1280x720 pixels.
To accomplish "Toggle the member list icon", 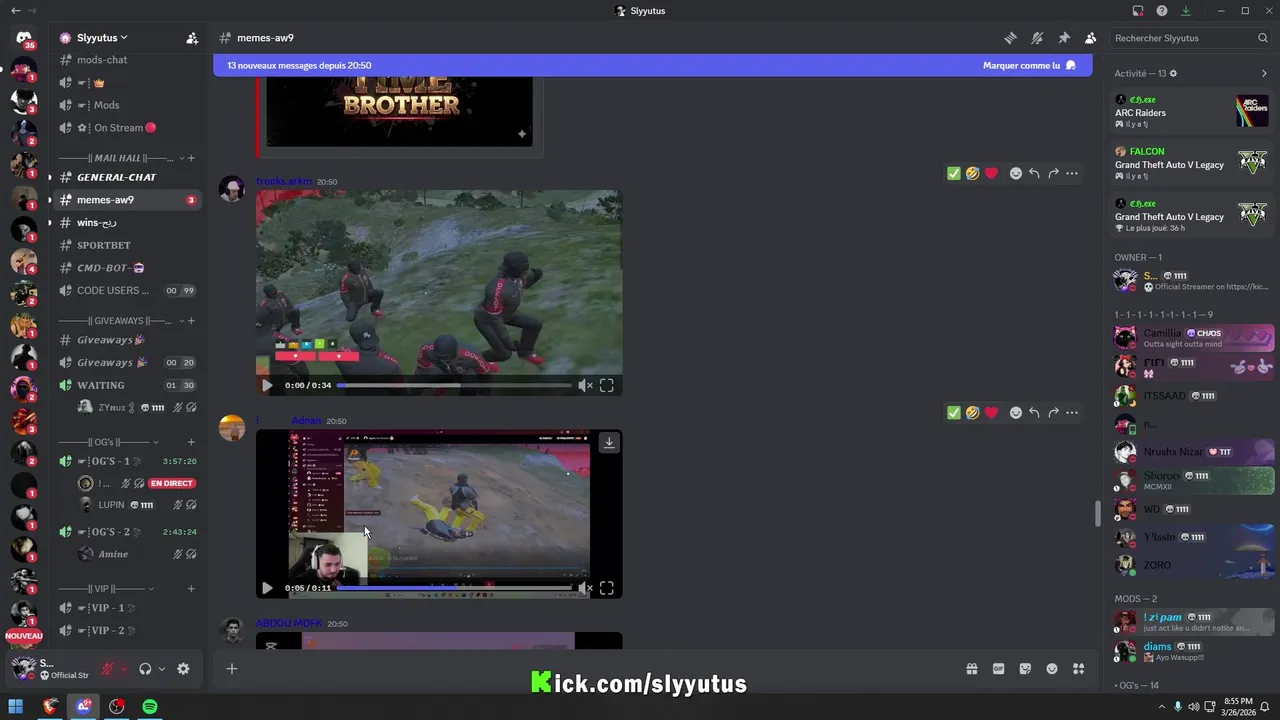I will pyautogui.click(x=1090, y=38).
